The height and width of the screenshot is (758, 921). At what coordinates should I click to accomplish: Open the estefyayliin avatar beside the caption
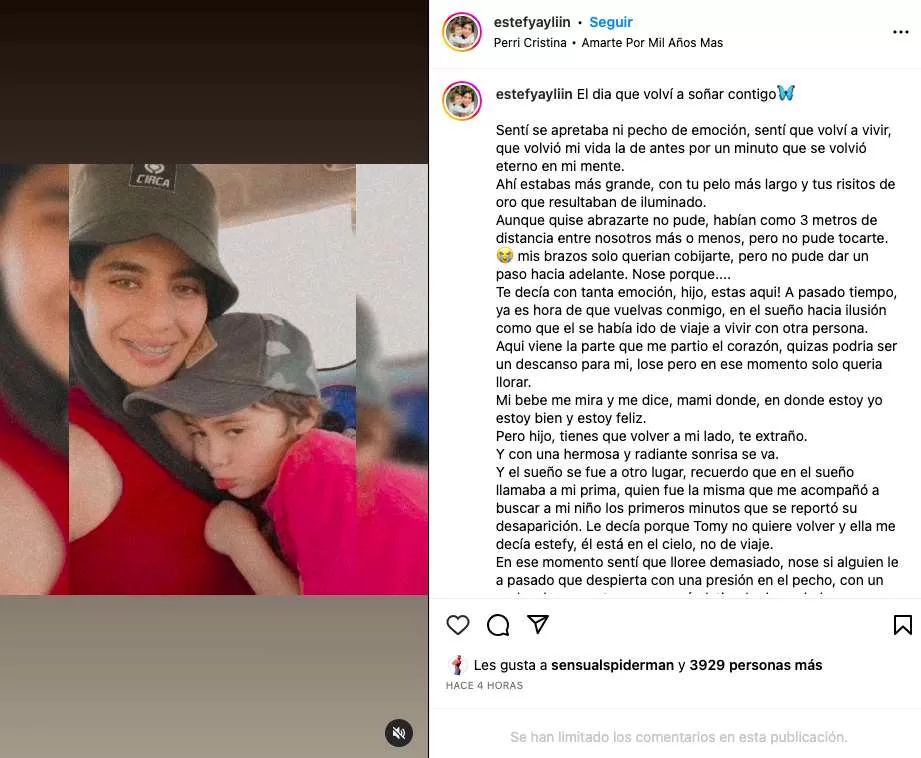462,101
